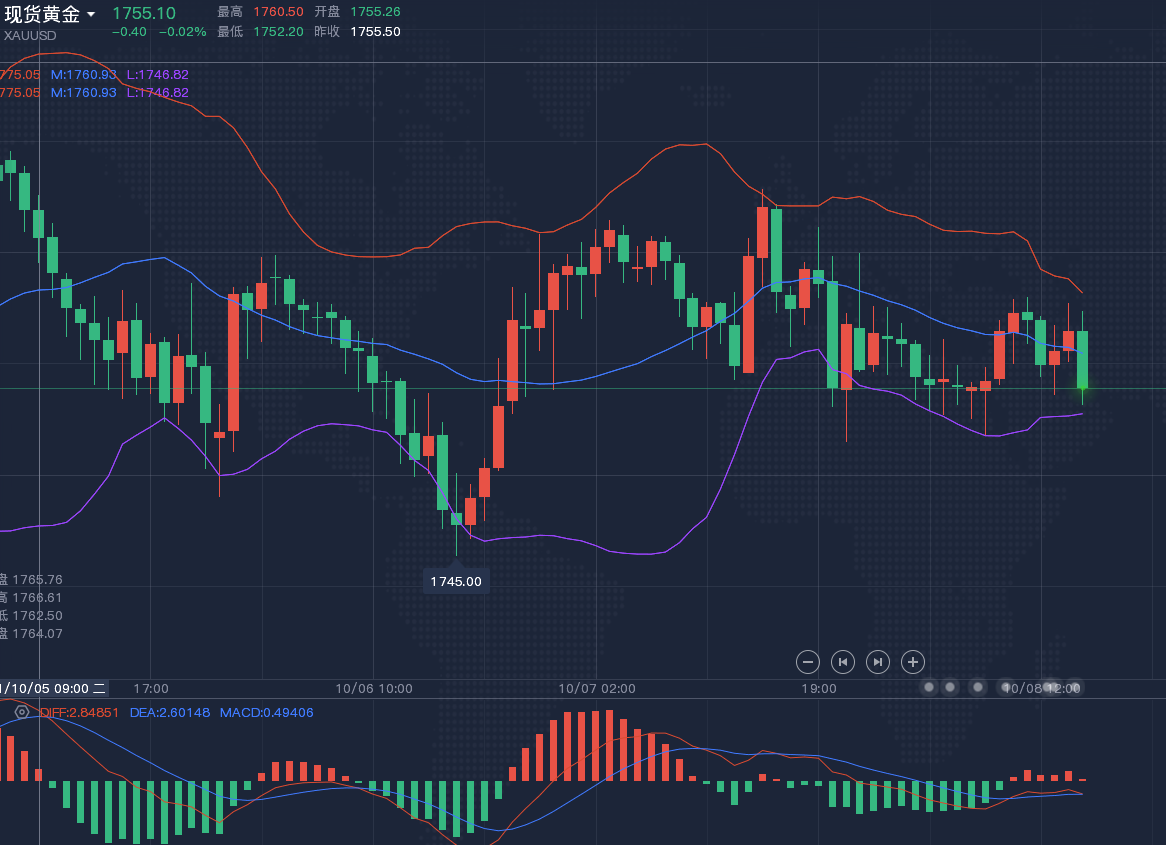Image resolution: width=1166 pixels, height=845 pixels.
Task: Click the current price 1755.10
Action: pos(144,13)
